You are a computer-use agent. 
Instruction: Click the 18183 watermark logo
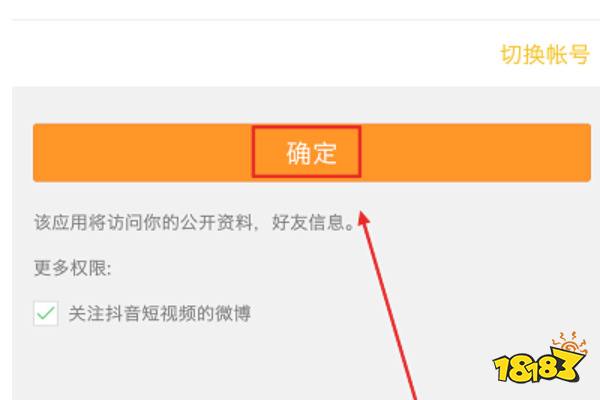click(540, 358)
